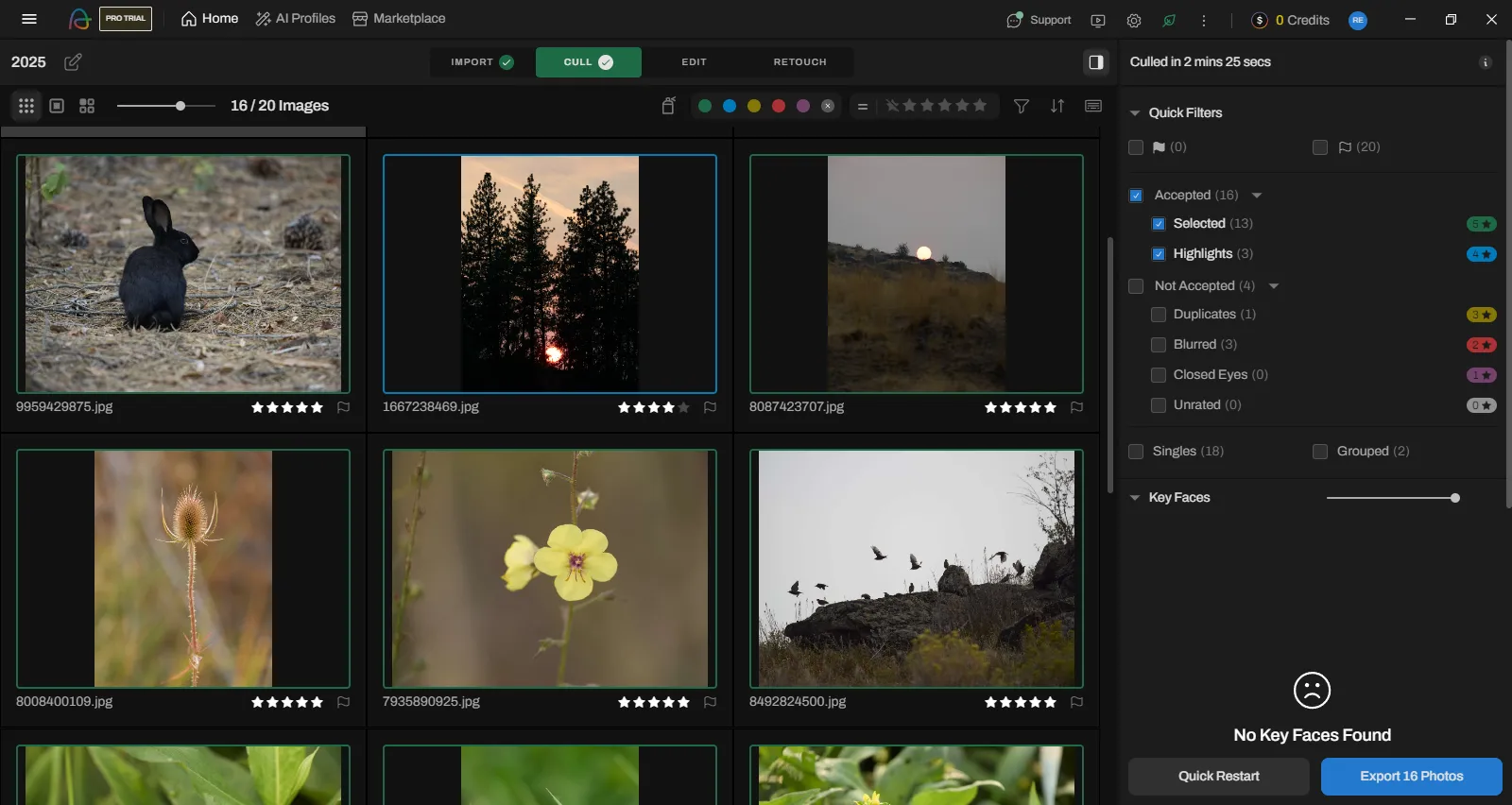The width and height of the screenshot is (1512, 805).
Task: Collapse the Not Accepted group arrow
Action: 1274,286
